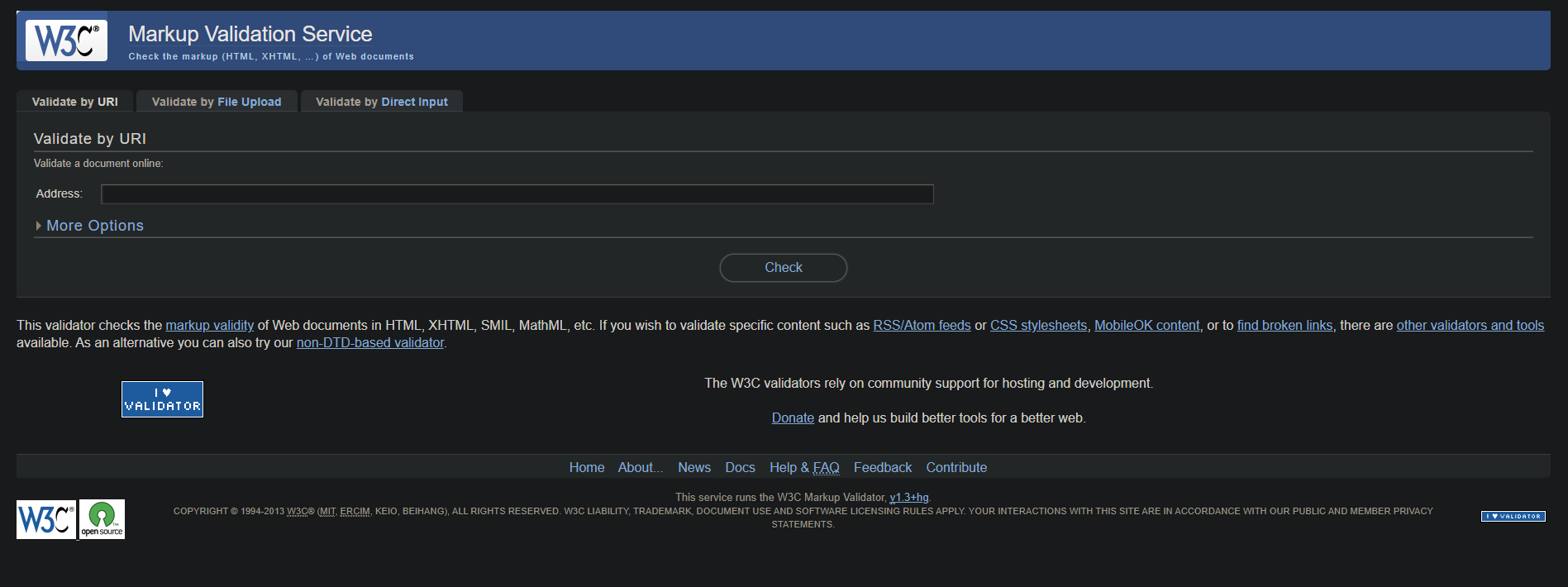Click the W3C logo in the header
Viewport: 1568px width, 587px height.
coord(66,41)
